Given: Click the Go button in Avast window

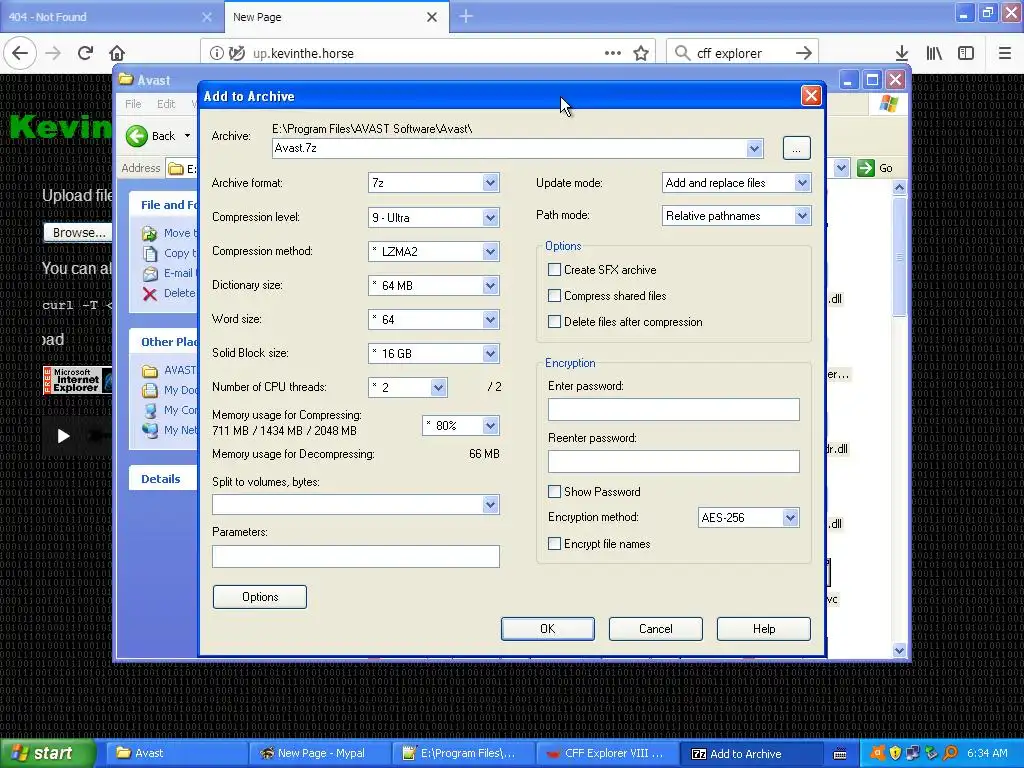Looking at the screenshot, I should (875, 168).
